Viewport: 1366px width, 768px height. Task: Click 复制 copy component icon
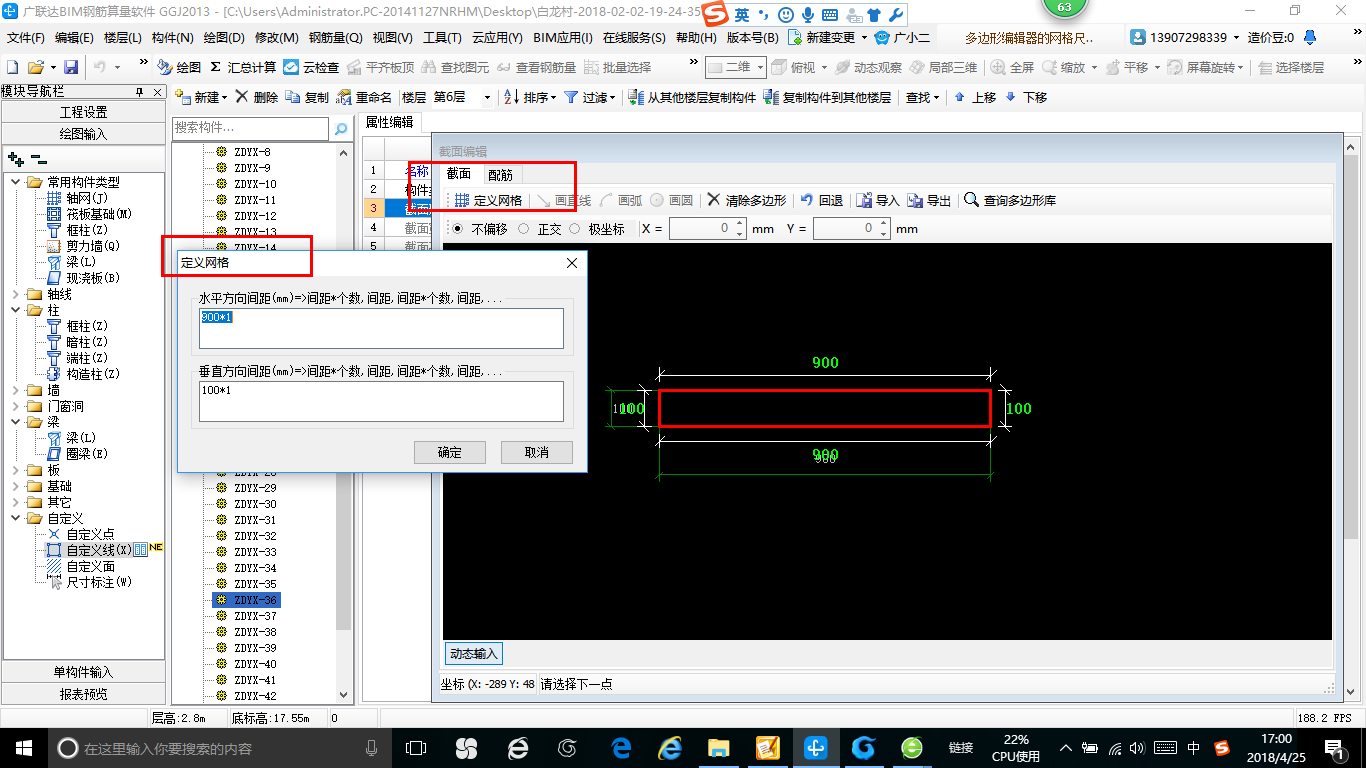(307, 97)
